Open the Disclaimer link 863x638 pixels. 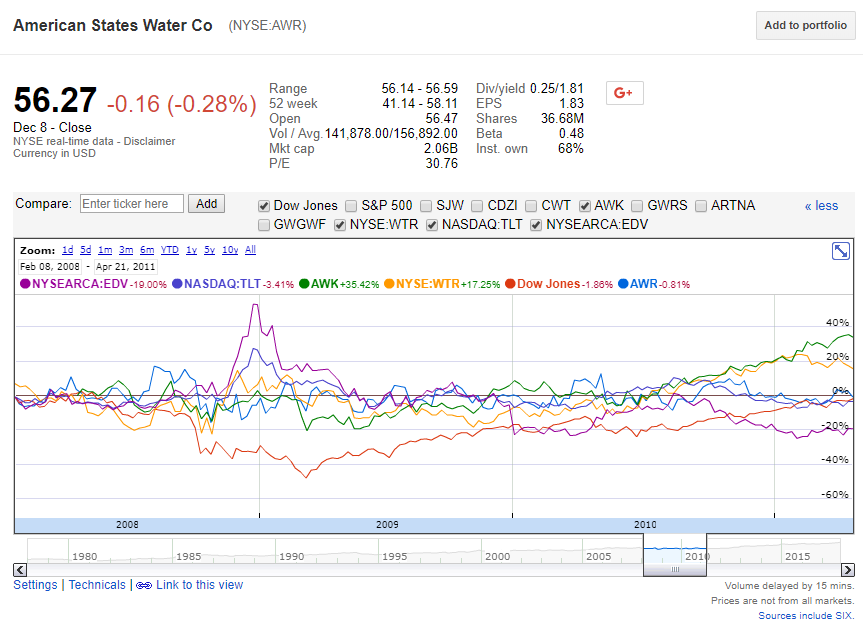click(149, 141)
